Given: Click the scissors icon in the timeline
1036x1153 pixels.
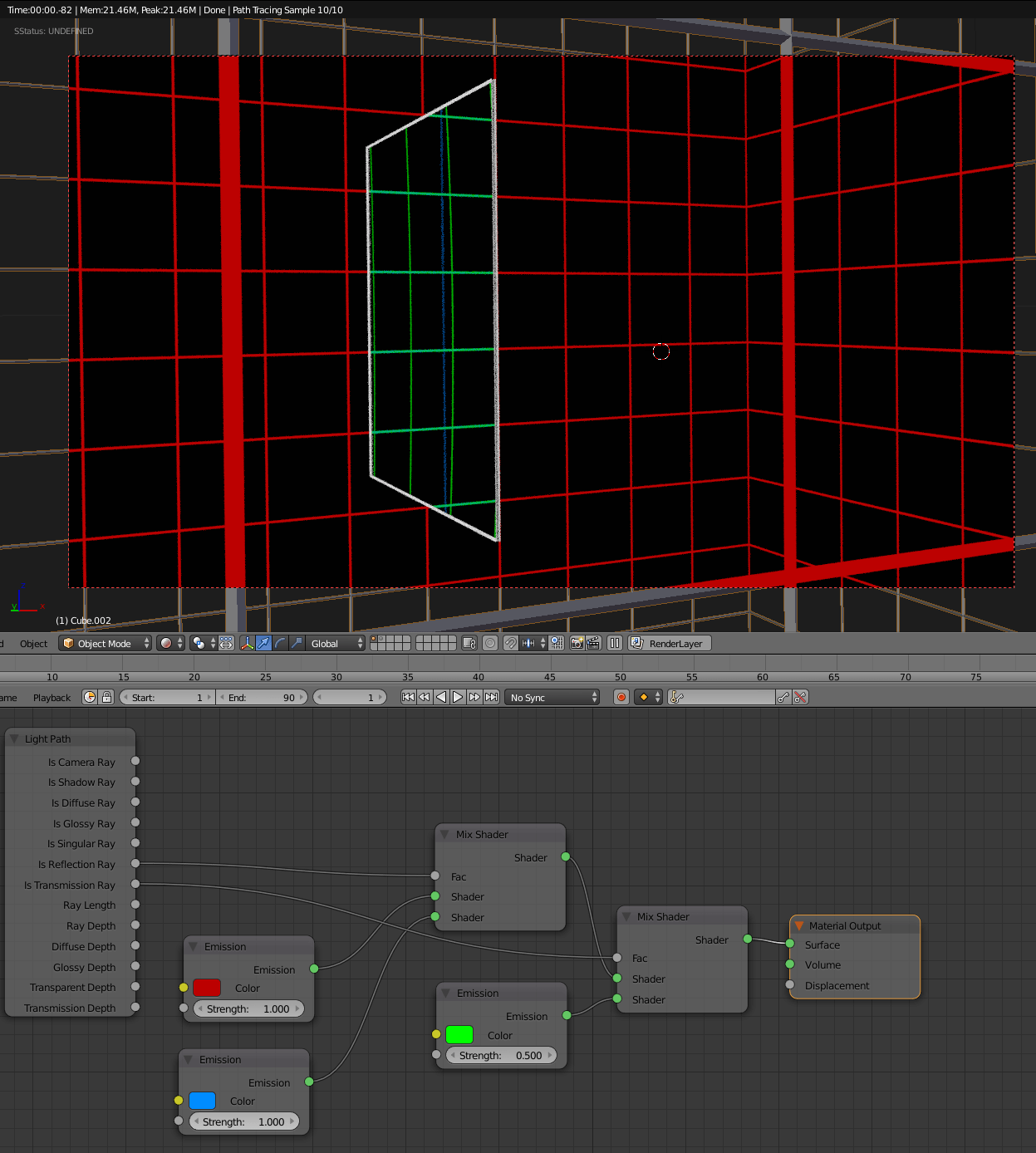Looking at the screenshot, I should click(x=800, y=697).
